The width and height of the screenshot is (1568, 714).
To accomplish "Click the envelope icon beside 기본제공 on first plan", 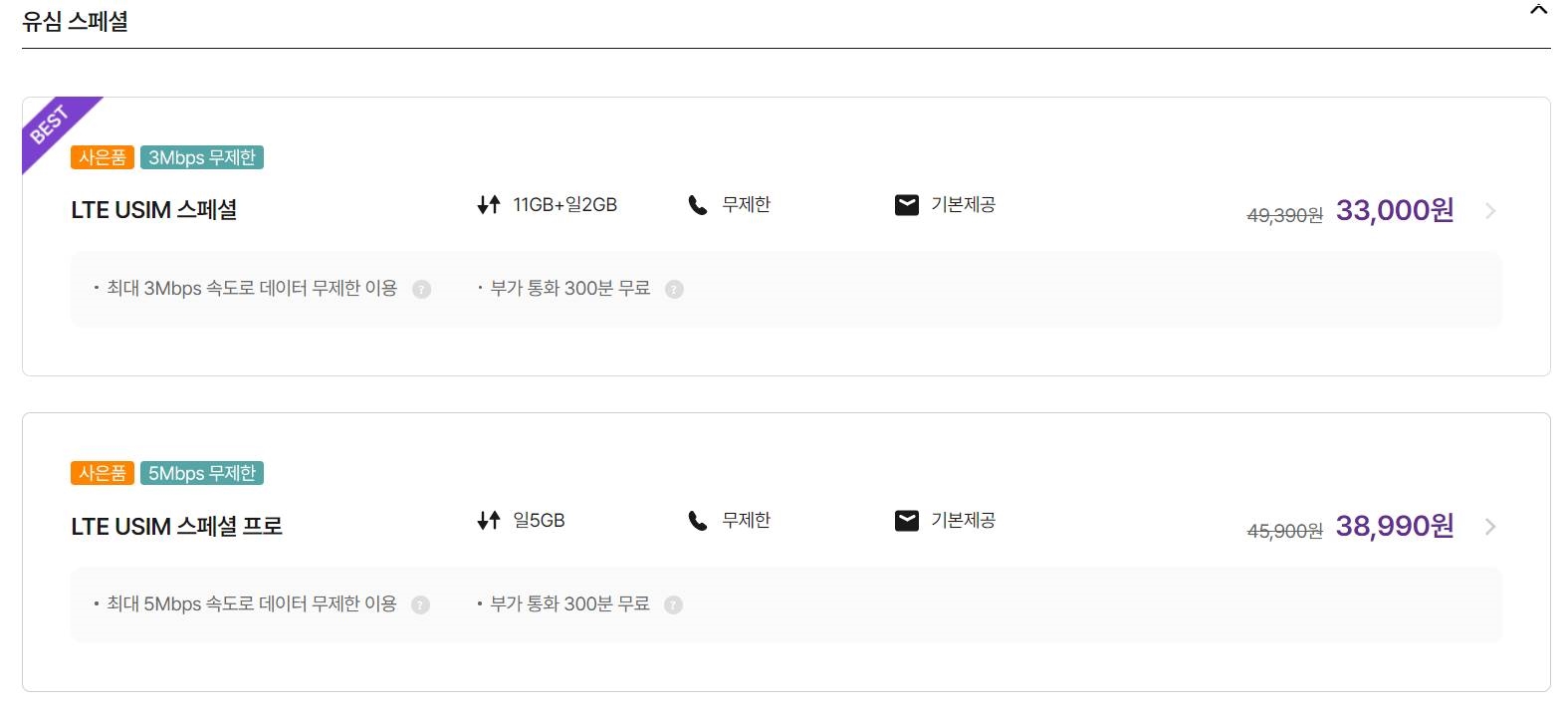I will tap(905, 204).
